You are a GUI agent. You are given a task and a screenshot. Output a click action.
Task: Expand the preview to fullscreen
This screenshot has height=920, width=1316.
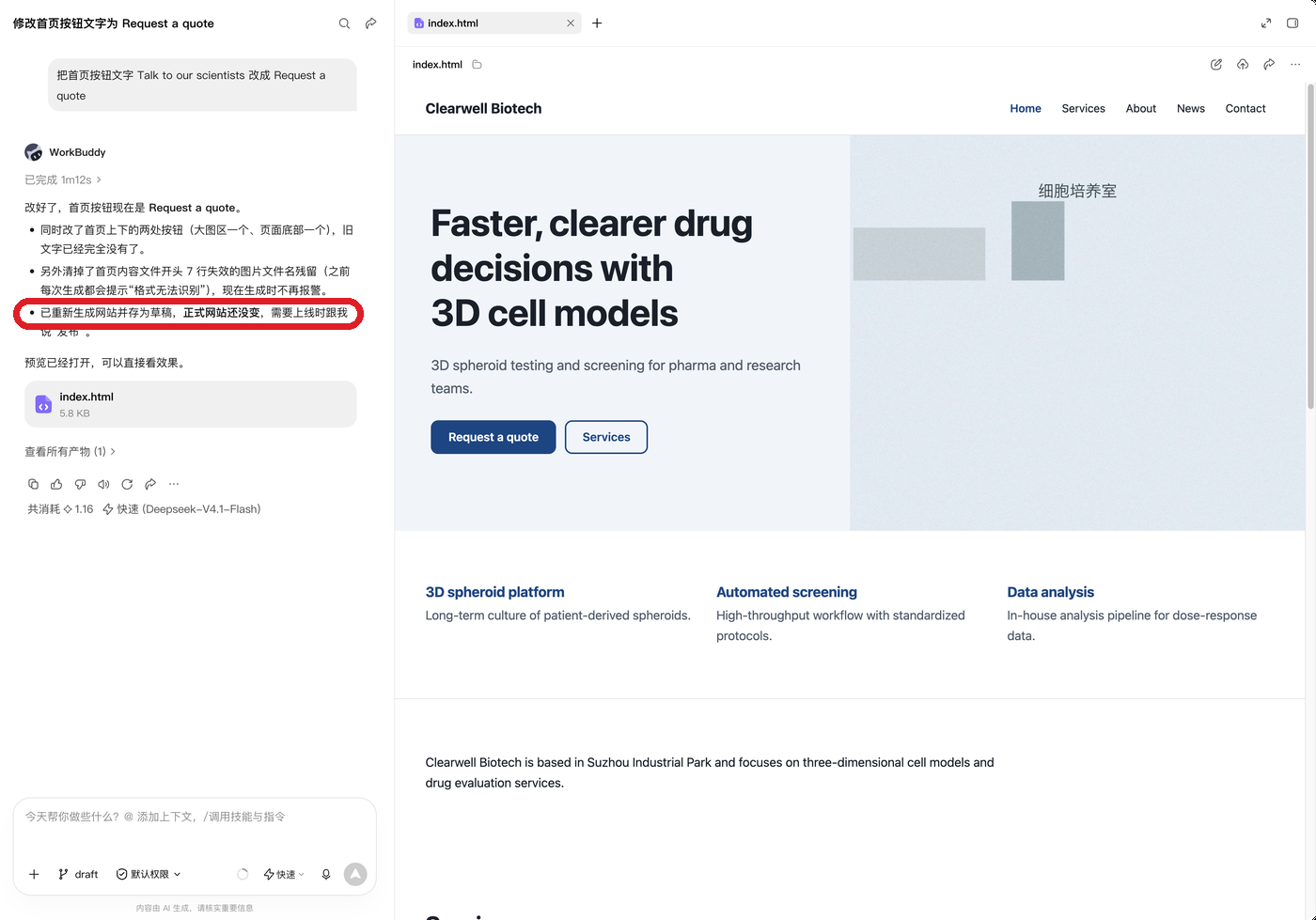(1266, 23)
